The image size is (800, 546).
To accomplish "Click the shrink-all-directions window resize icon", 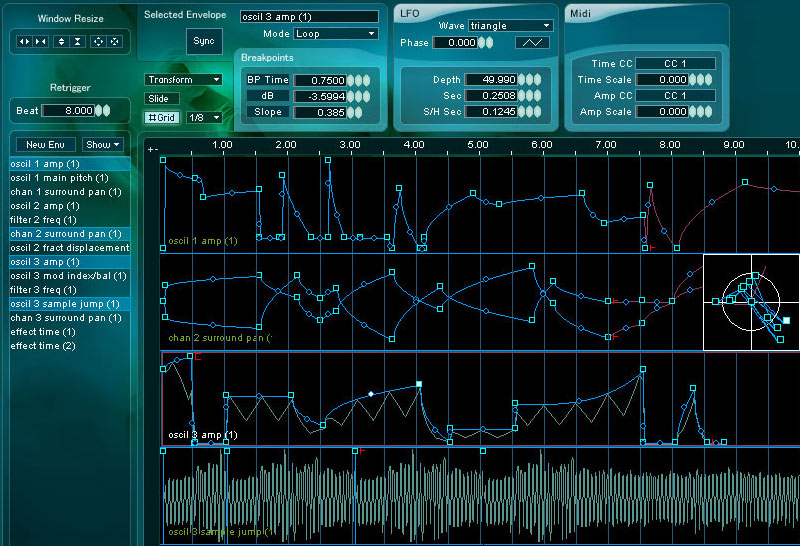I will point(115,42).
